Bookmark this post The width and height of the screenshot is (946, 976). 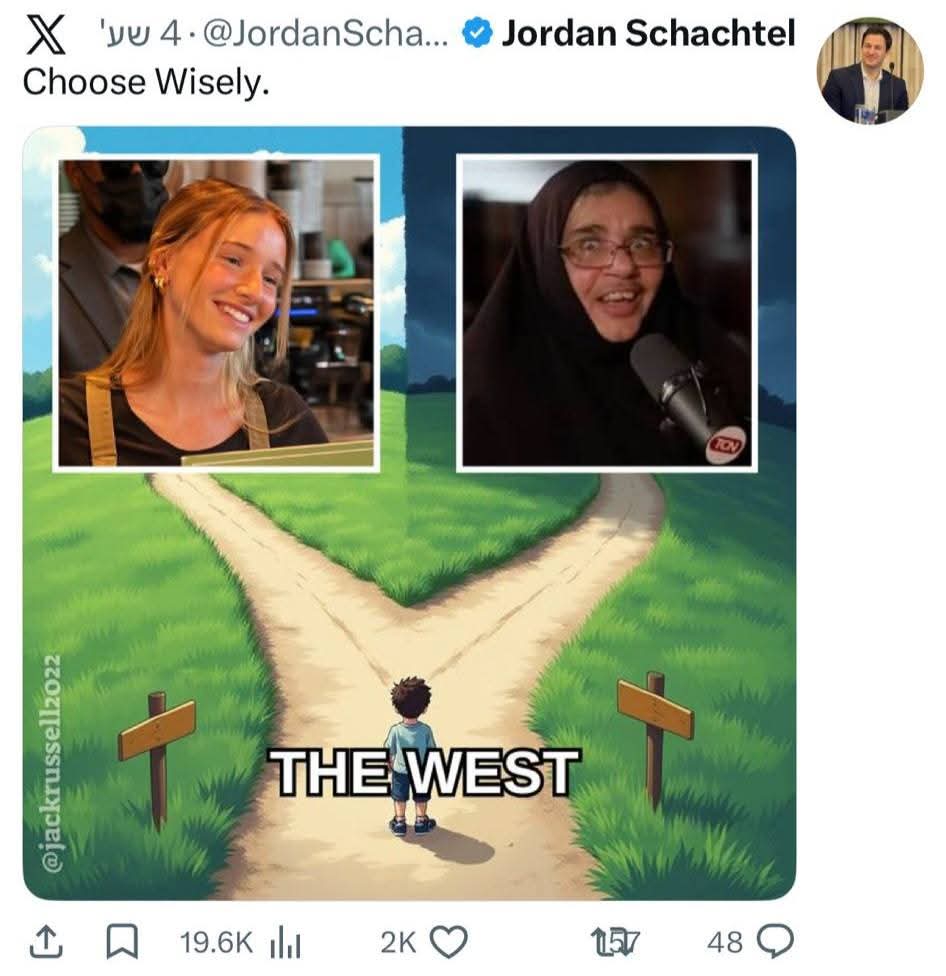pos(123,942)
